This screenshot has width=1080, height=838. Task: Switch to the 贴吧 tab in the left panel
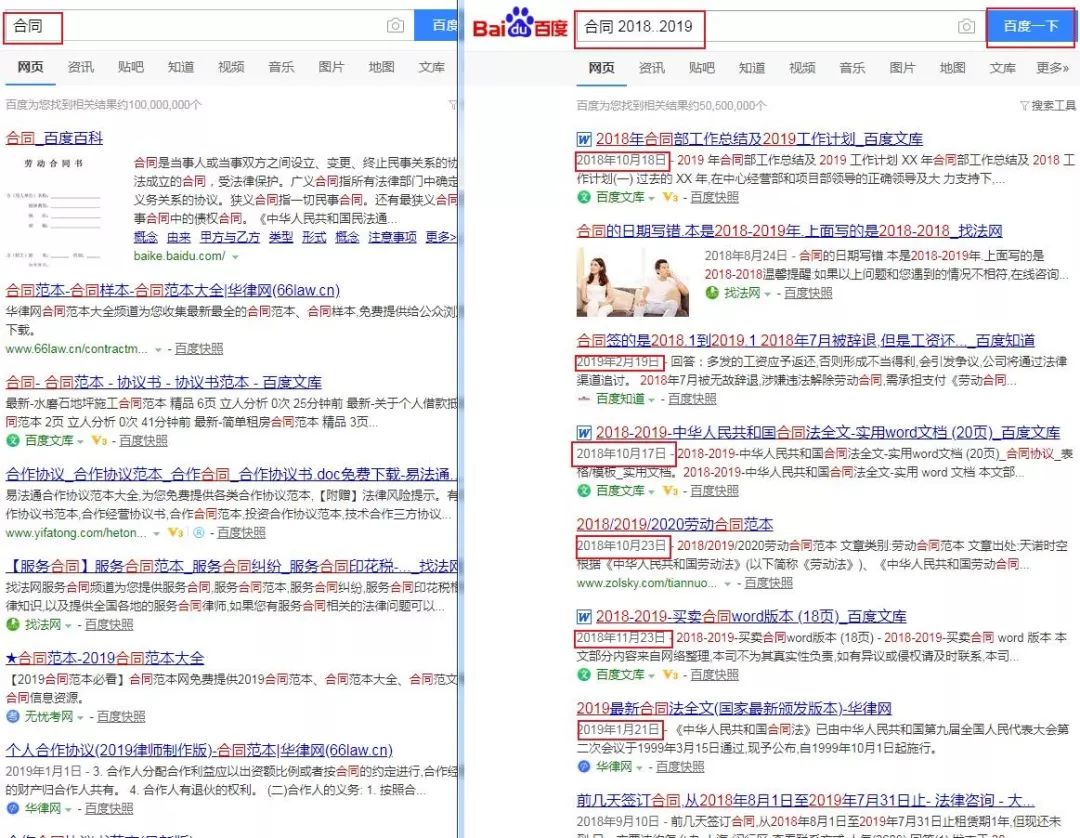coord(131,67)
